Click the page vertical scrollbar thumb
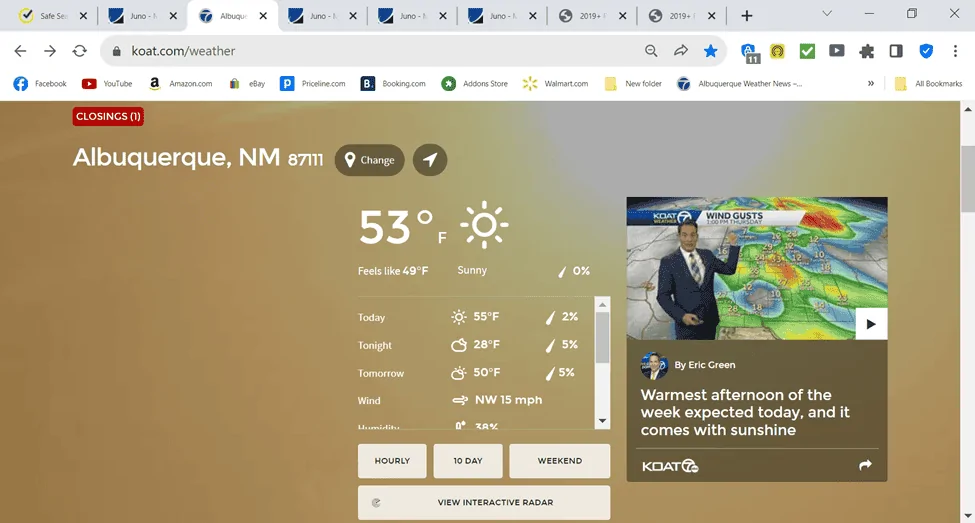This screenshot has width=975, height=523. tap(968, 180)
